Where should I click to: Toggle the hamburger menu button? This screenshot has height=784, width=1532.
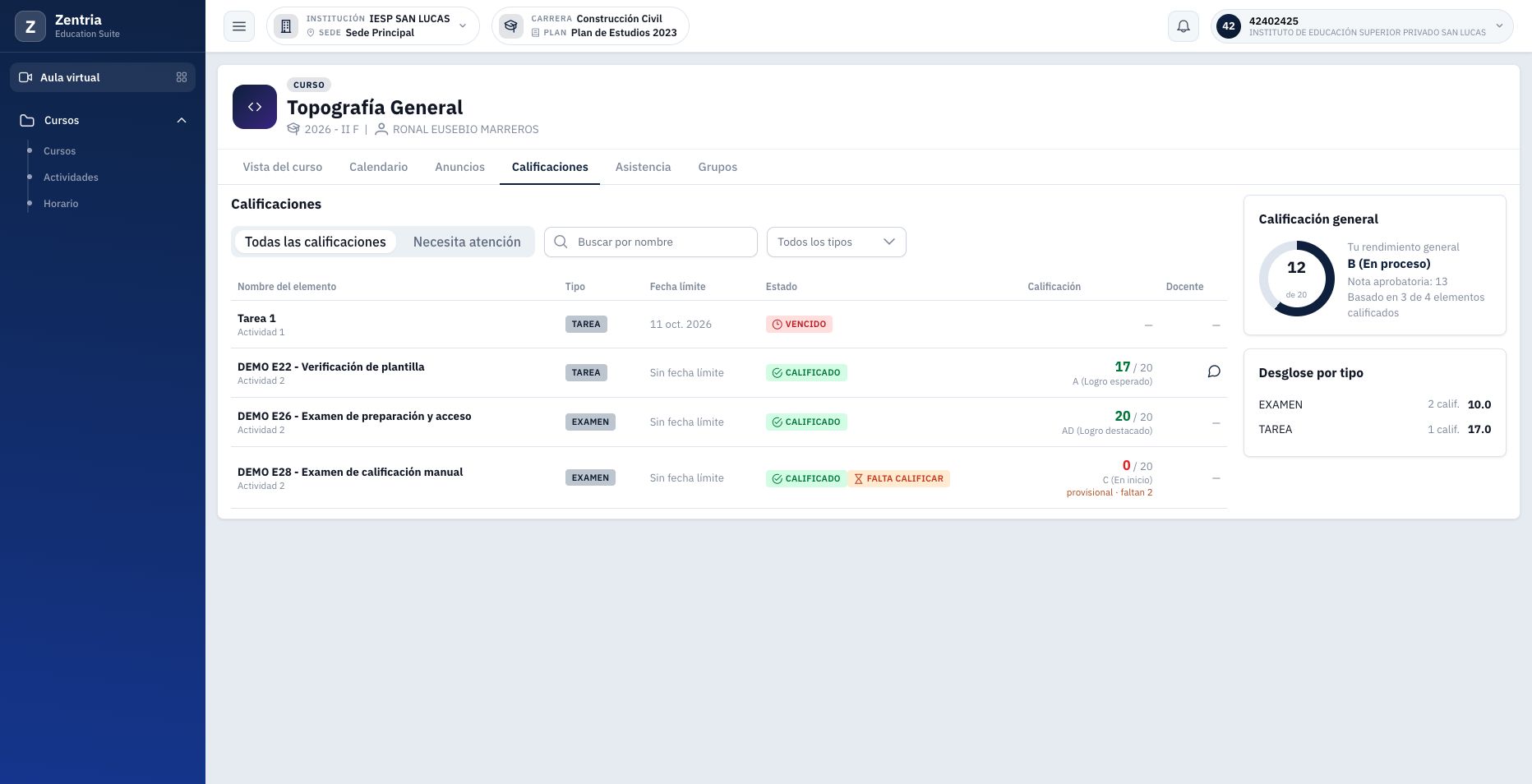[x=239, y=26]
